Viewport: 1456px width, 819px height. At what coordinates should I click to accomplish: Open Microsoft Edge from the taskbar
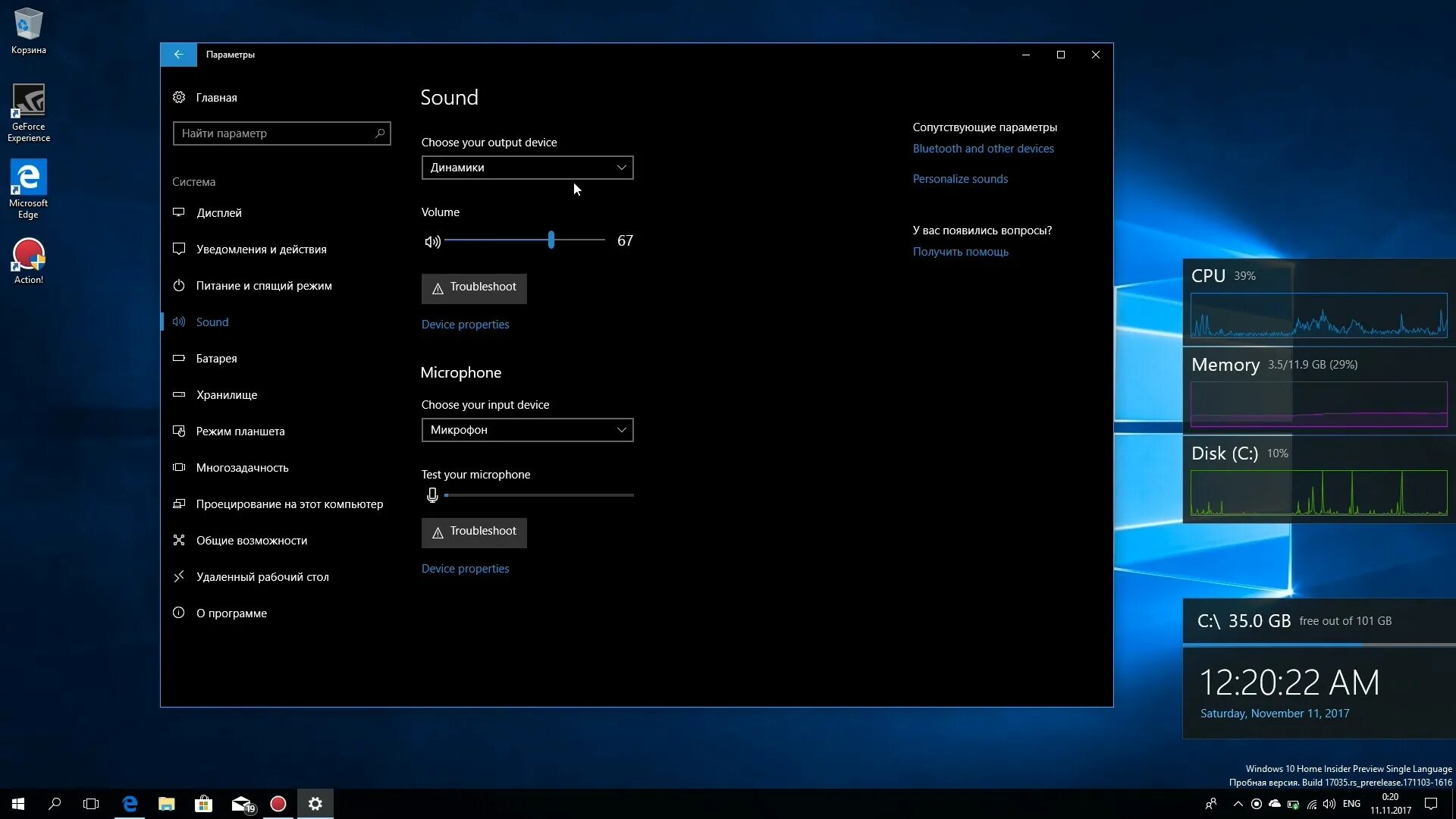click(130, 804)
